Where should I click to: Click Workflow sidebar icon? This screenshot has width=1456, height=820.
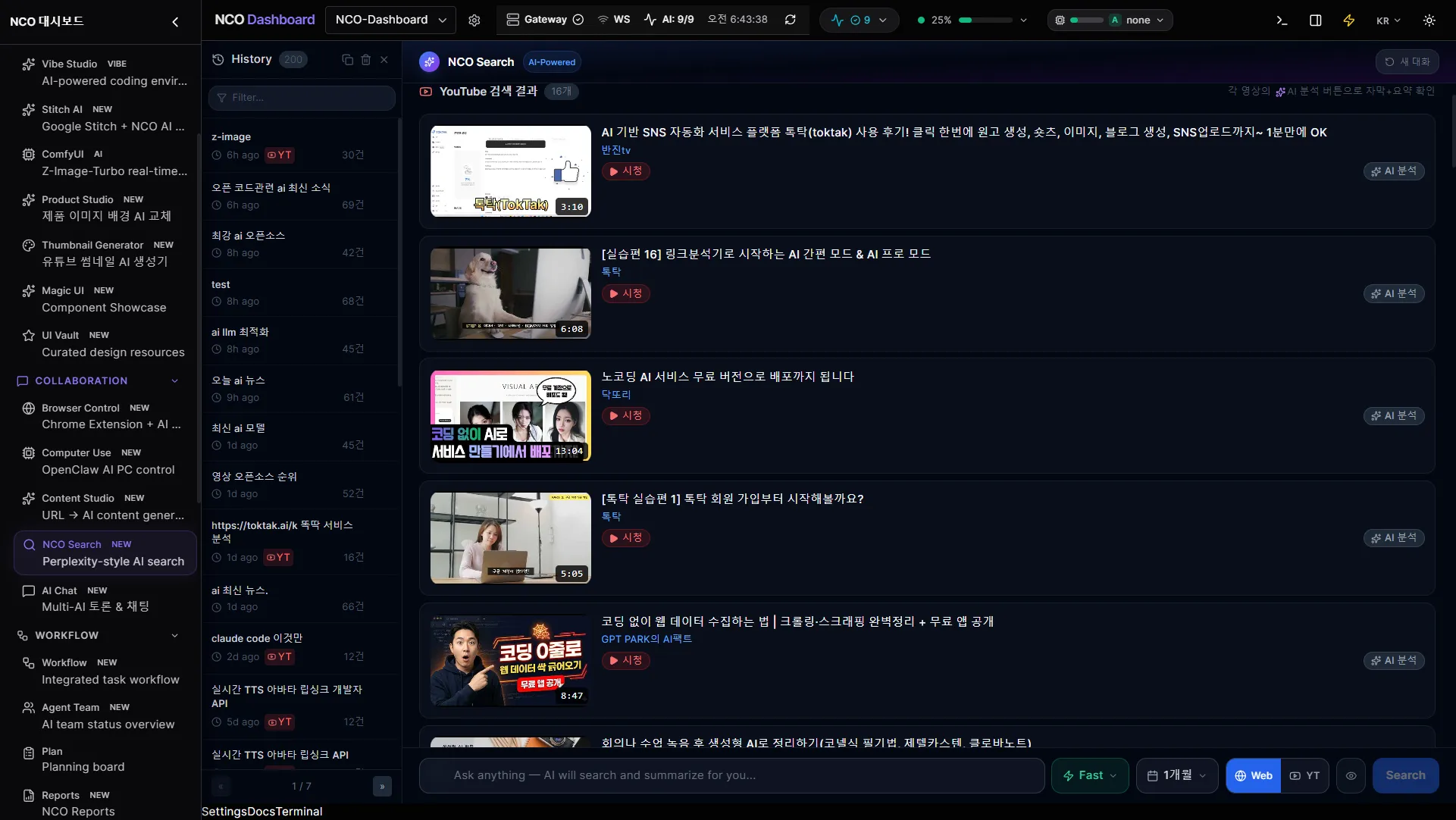click(x=29, y=663)
